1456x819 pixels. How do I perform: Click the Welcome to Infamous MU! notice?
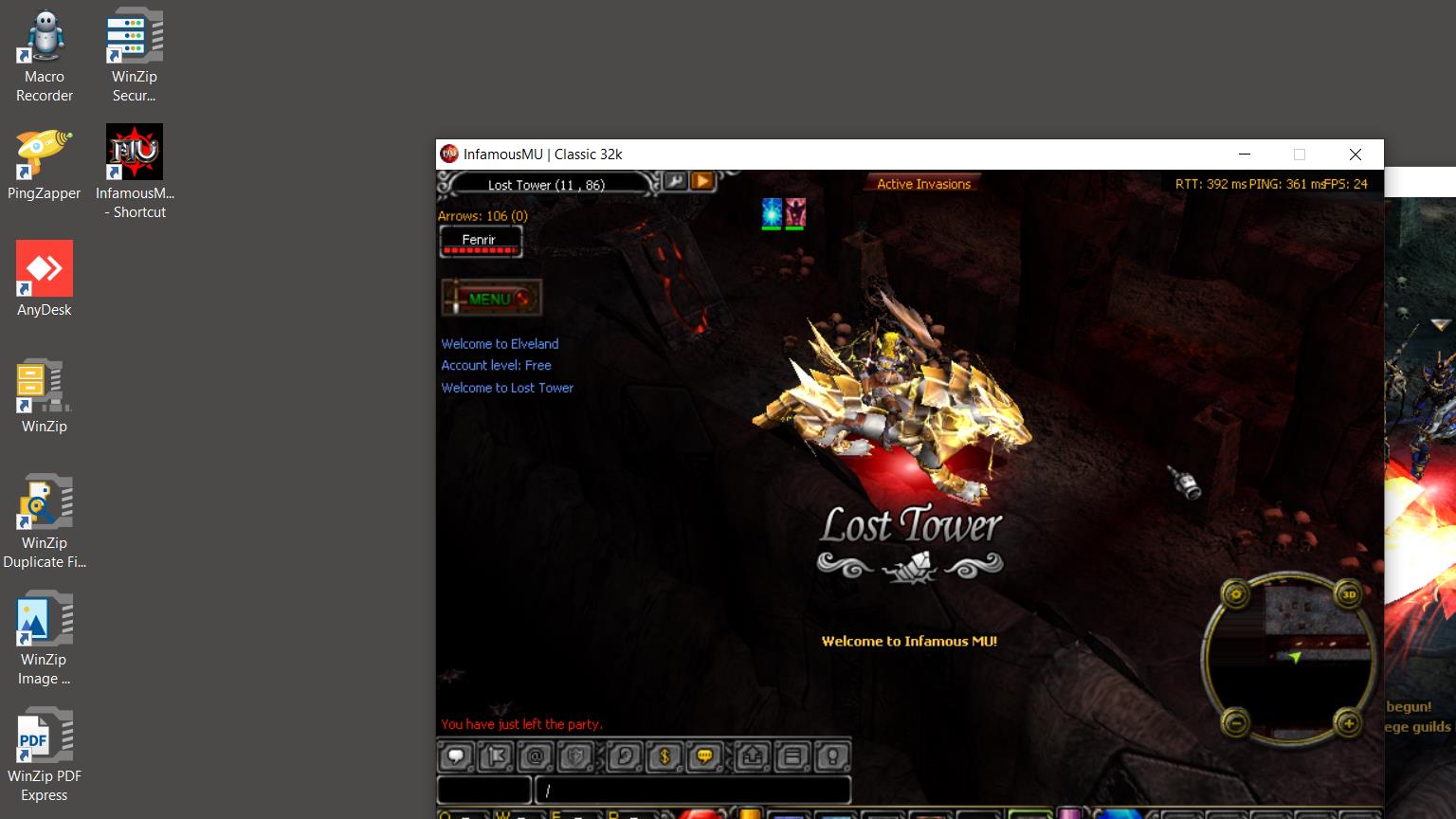tap(909, 641)
